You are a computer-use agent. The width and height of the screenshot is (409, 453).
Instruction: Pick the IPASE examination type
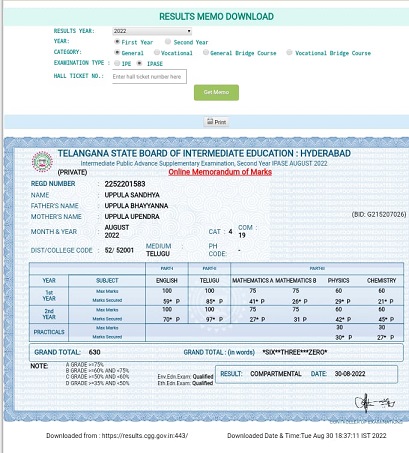click(x=140, y=63)
